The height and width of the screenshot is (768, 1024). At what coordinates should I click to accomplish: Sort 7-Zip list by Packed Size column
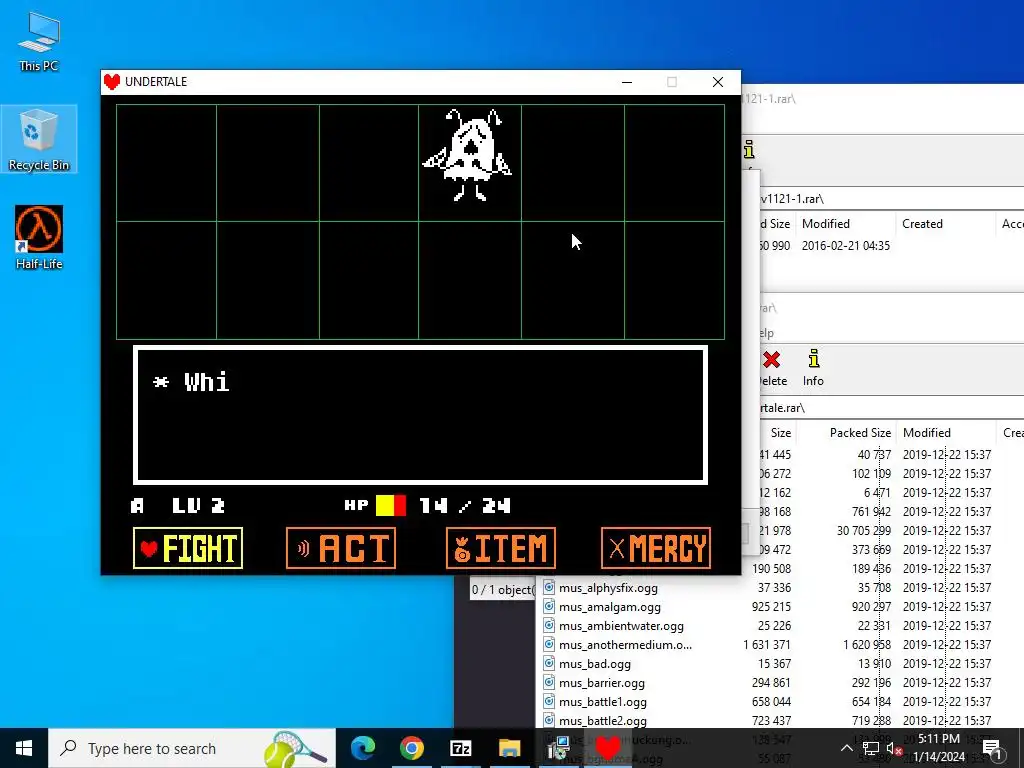(860, 432)
